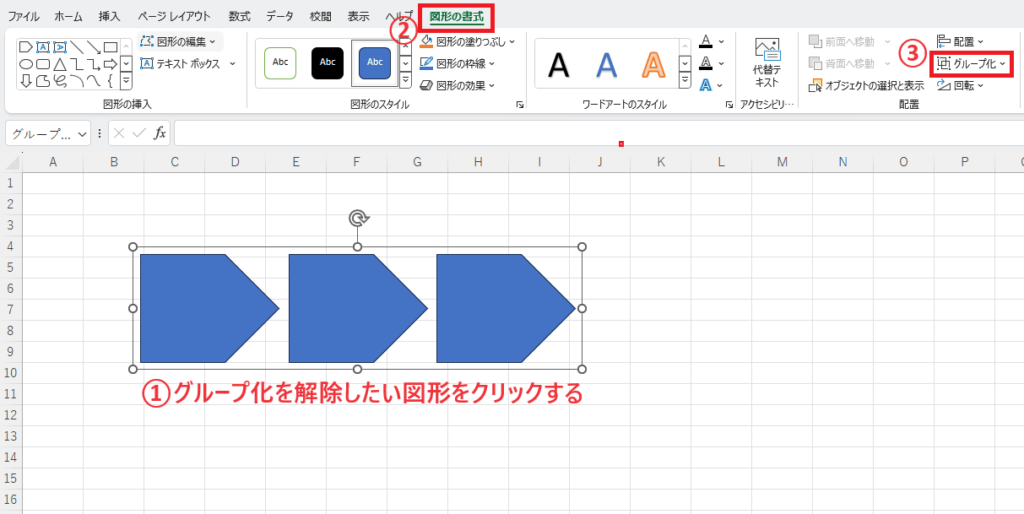This screenshot has width=1024, height=514.
Task: Select column D header
Action: [x=235, y=162]
